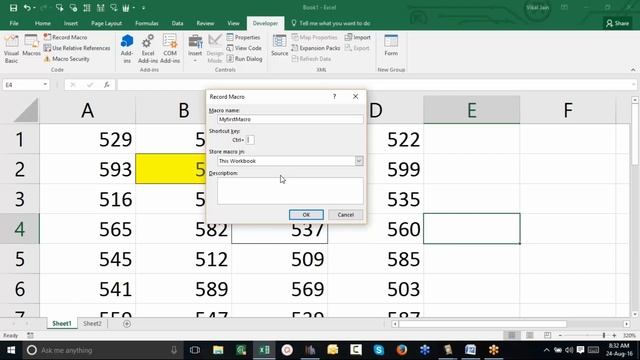This screenshot has height=360, width=640.
Task: Switch to the Formulas tab
Action: (x=147, y=23)
